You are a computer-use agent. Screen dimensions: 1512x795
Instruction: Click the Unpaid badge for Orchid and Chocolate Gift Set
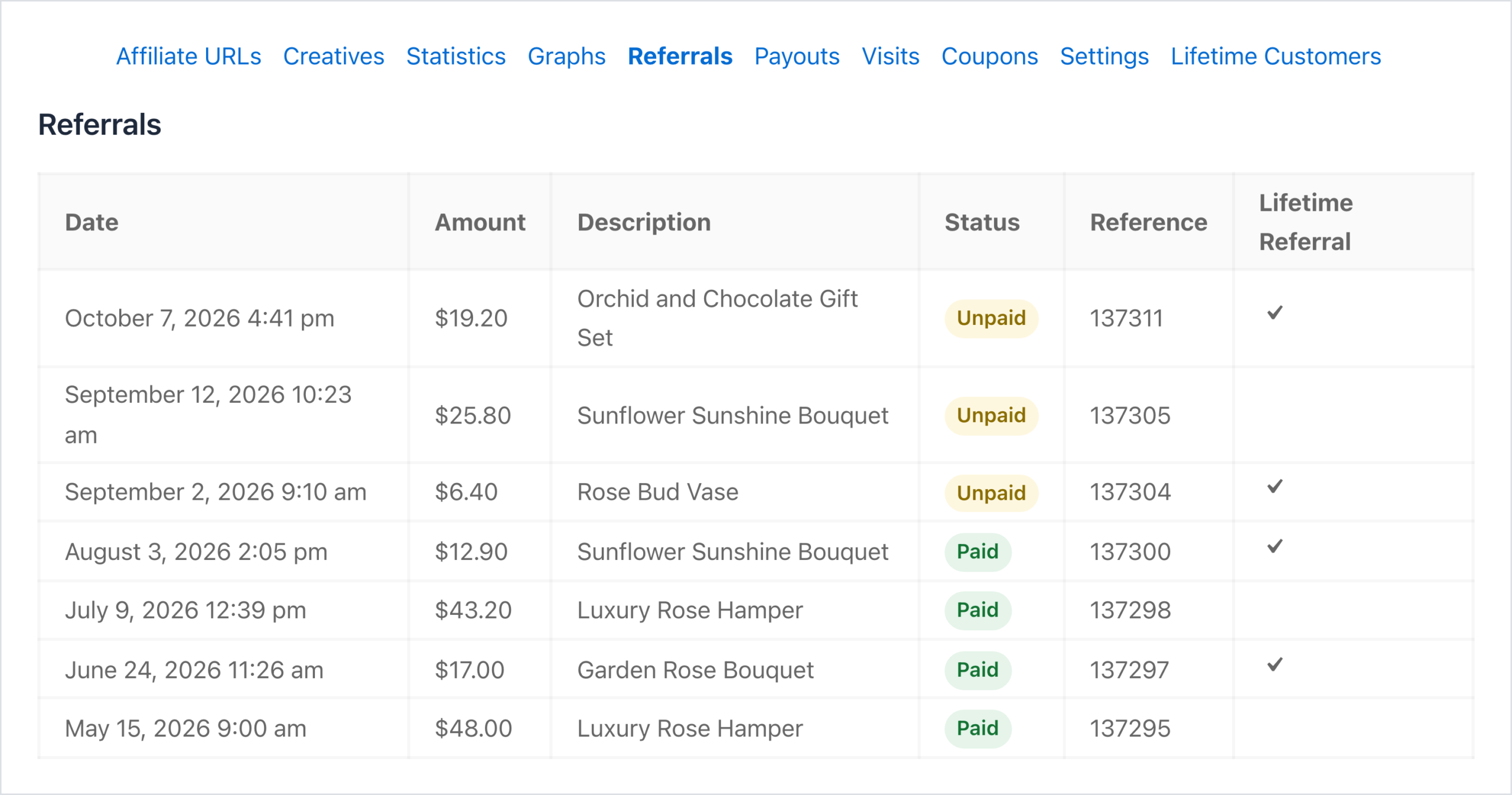991,318
